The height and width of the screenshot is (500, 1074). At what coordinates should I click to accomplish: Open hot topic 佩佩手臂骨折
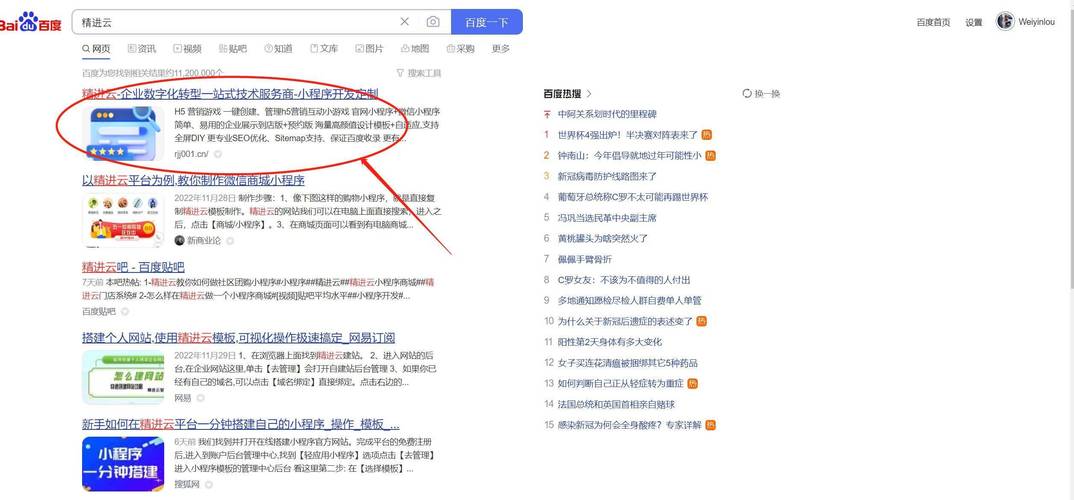coord(585,259)
